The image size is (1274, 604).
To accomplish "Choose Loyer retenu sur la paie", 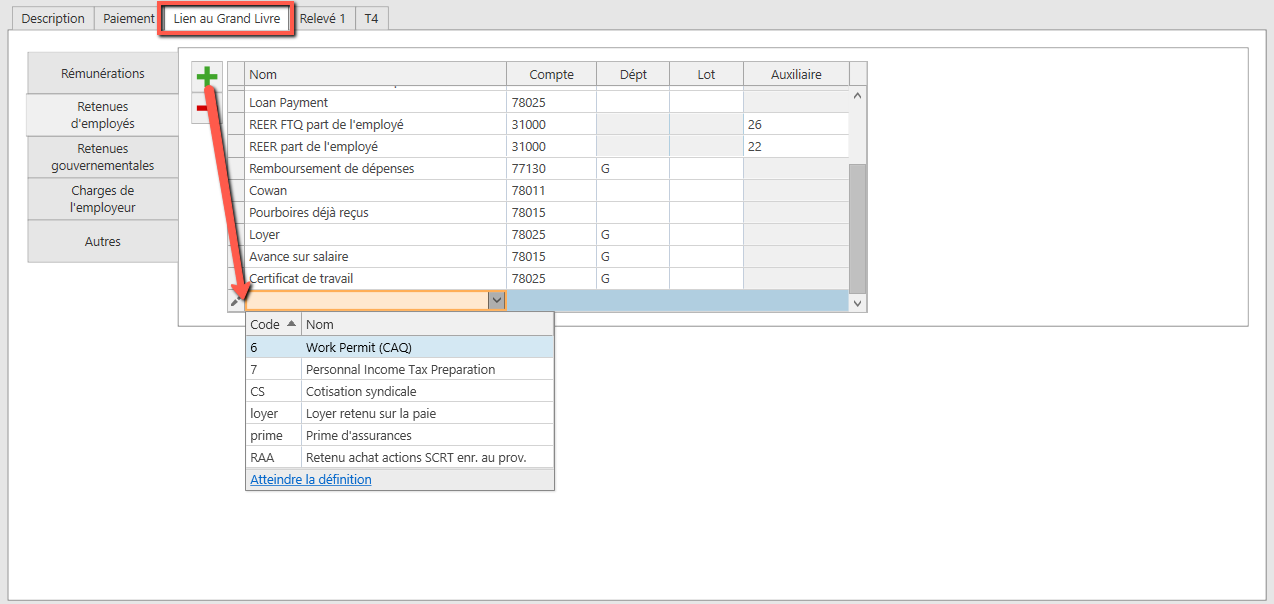I will tap(400, 413).
